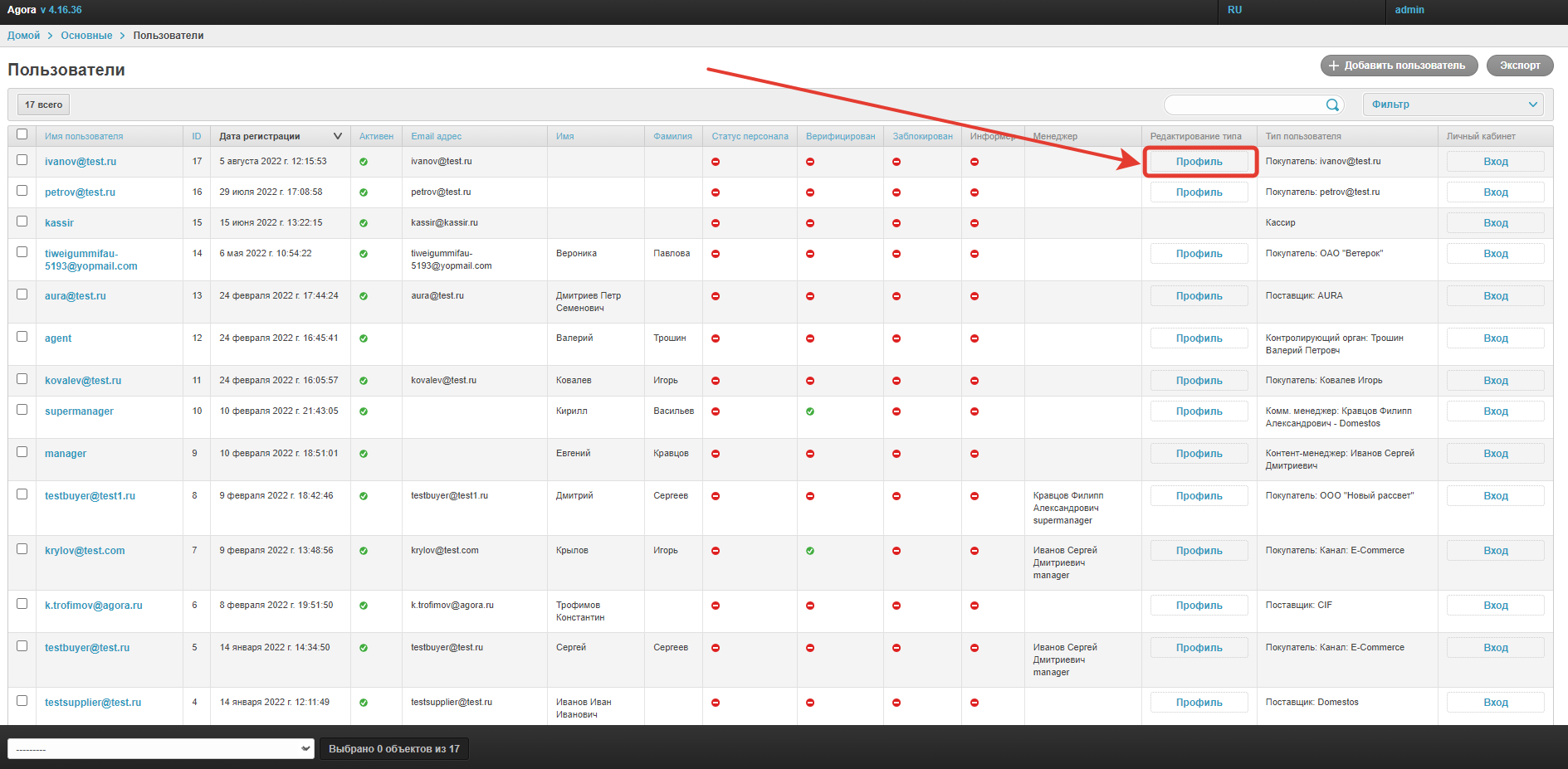Open Основные breadcrumb section
The image size is (1568, 769).
(x=86, y=36)
